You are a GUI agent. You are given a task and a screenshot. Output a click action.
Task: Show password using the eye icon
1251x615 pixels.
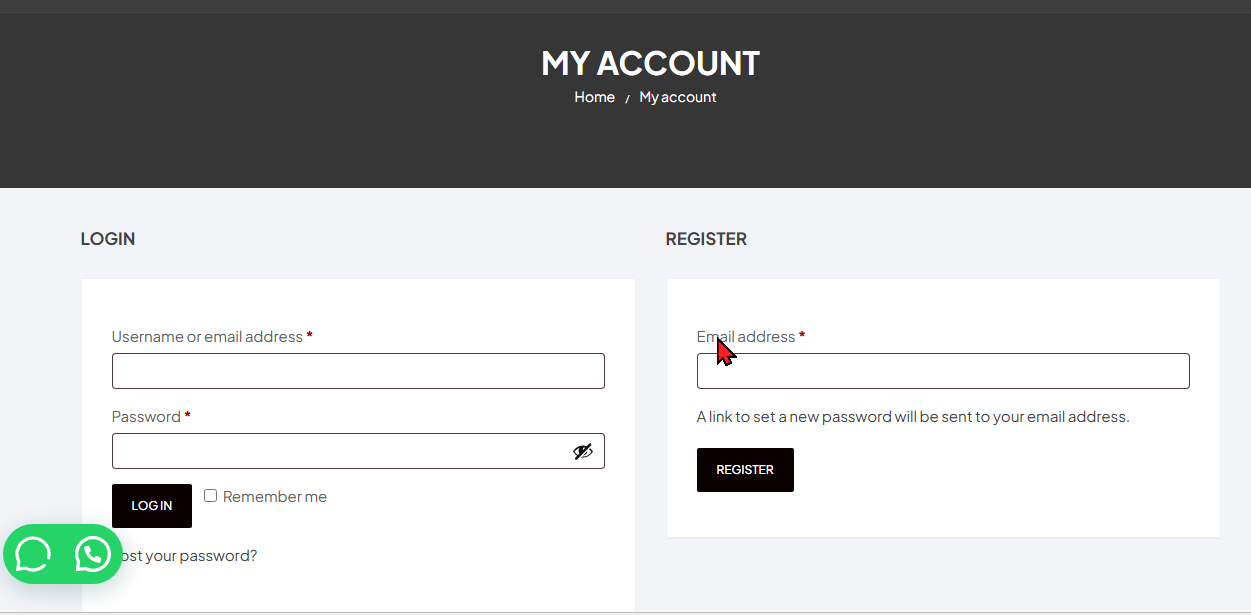(x=583, y=451)
